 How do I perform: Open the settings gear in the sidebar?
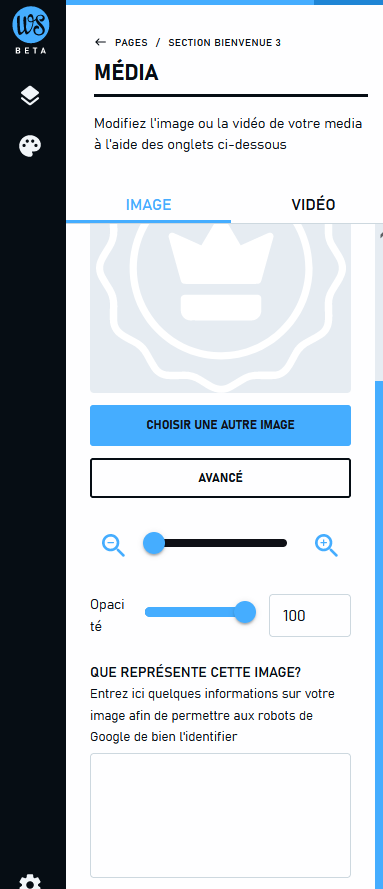[x=30, y=882]
